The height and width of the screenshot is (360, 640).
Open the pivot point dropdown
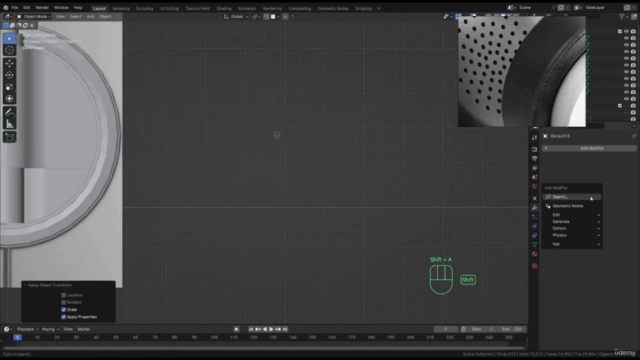coord(256,17)
